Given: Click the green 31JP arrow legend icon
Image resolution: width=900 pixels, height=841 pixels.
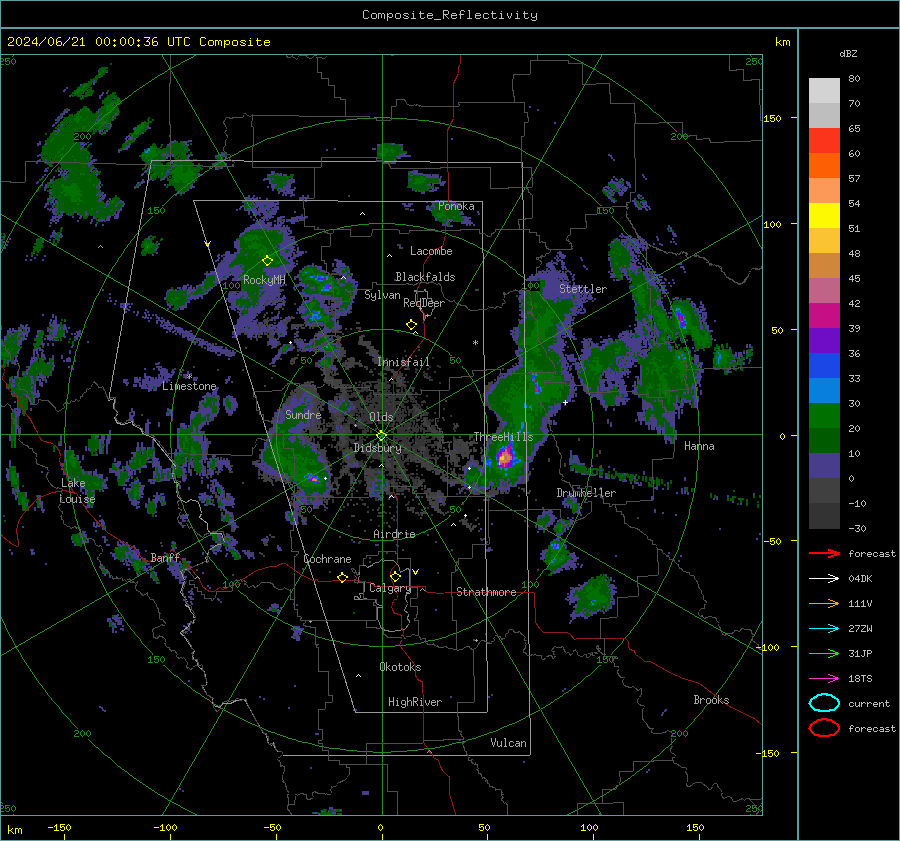Looking at the screenshot, I should click(x=824, y=653).
